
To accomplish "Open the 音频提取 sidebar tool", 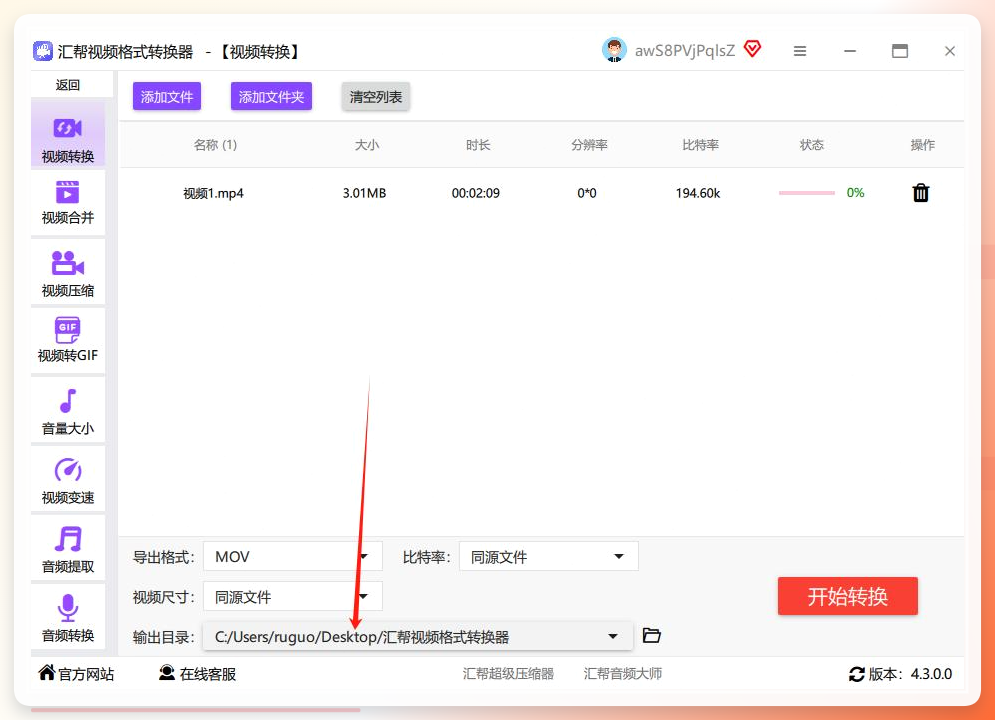I will 68,549.
